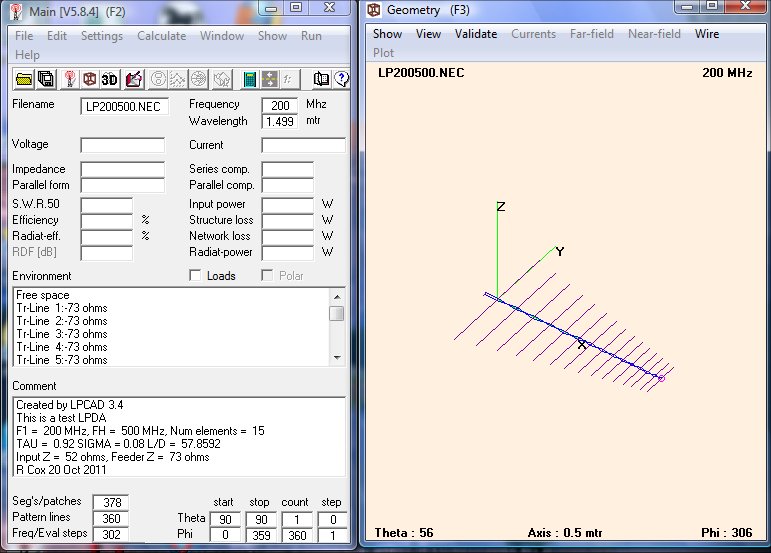Click the open book documentation icon

click(321, 79)
